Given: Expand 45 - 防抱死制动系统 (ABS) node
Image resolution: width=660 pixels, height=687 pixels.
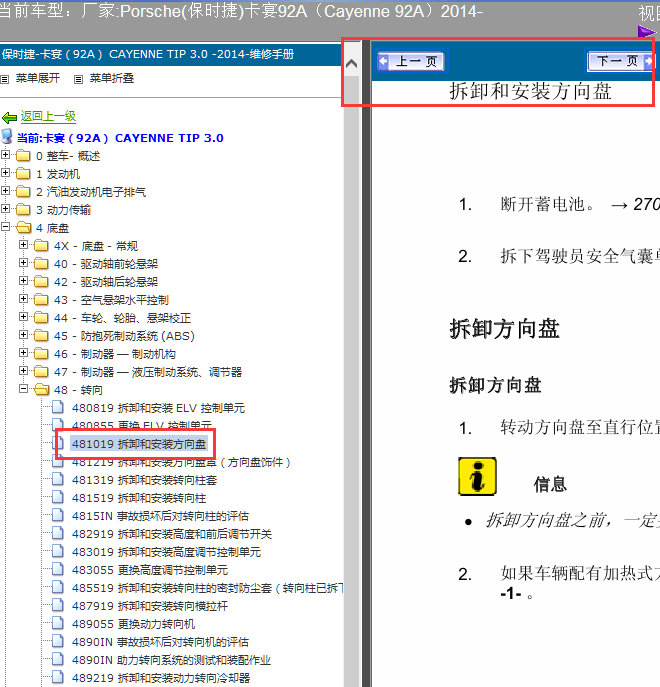Looking at the screenshot, I should tap(24, 334).
